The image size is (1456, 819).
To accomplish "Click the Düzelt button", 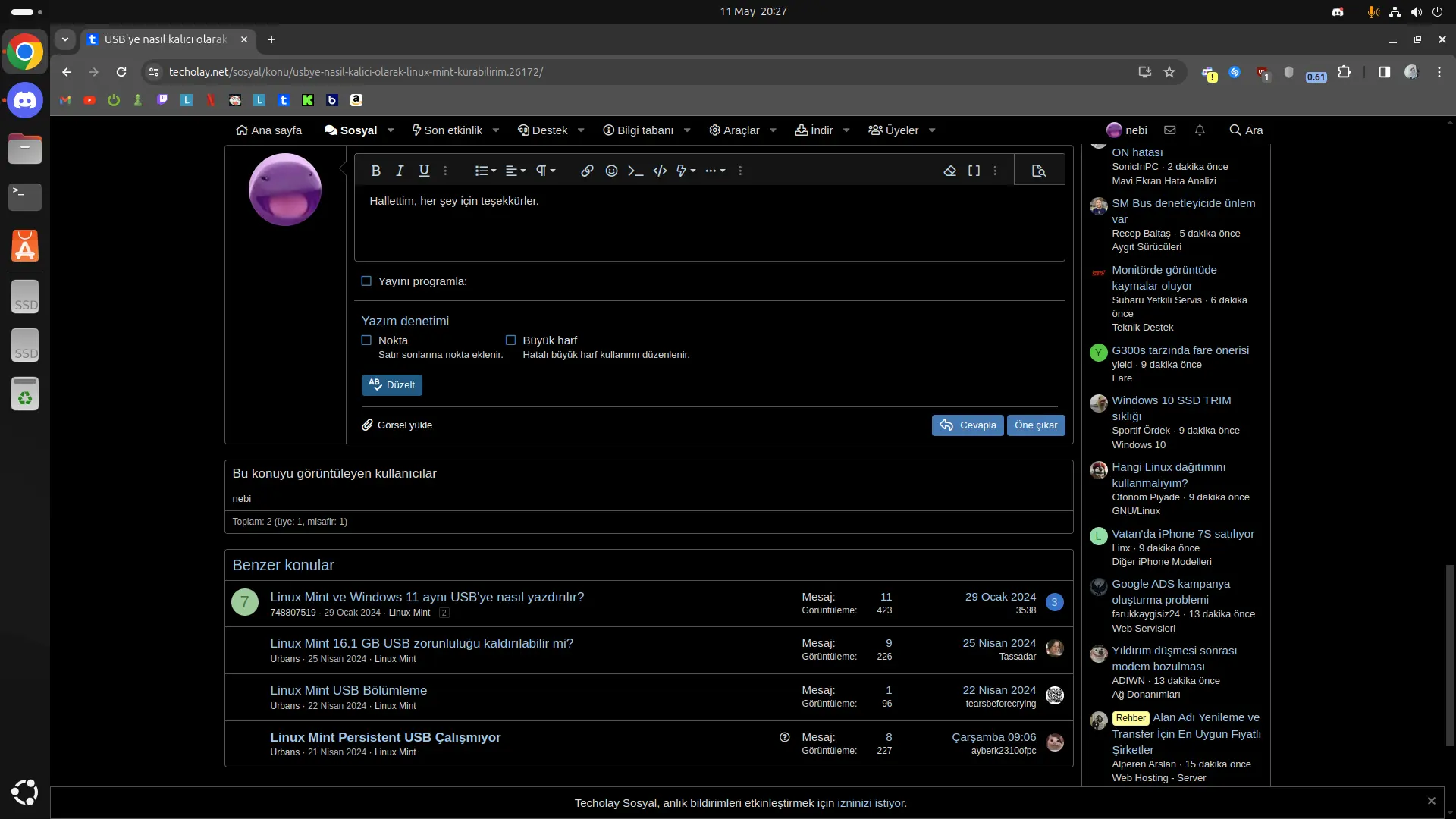I will [x=391, y=385].
